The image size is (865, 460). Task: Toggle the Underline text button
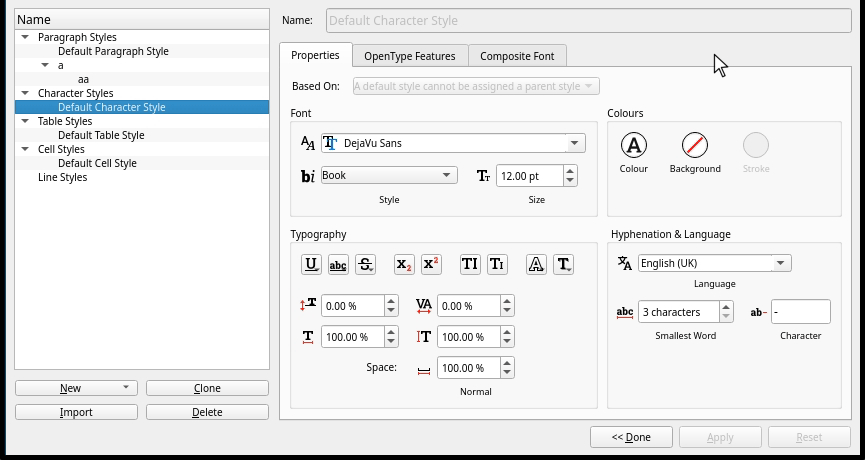click(311, 264)
